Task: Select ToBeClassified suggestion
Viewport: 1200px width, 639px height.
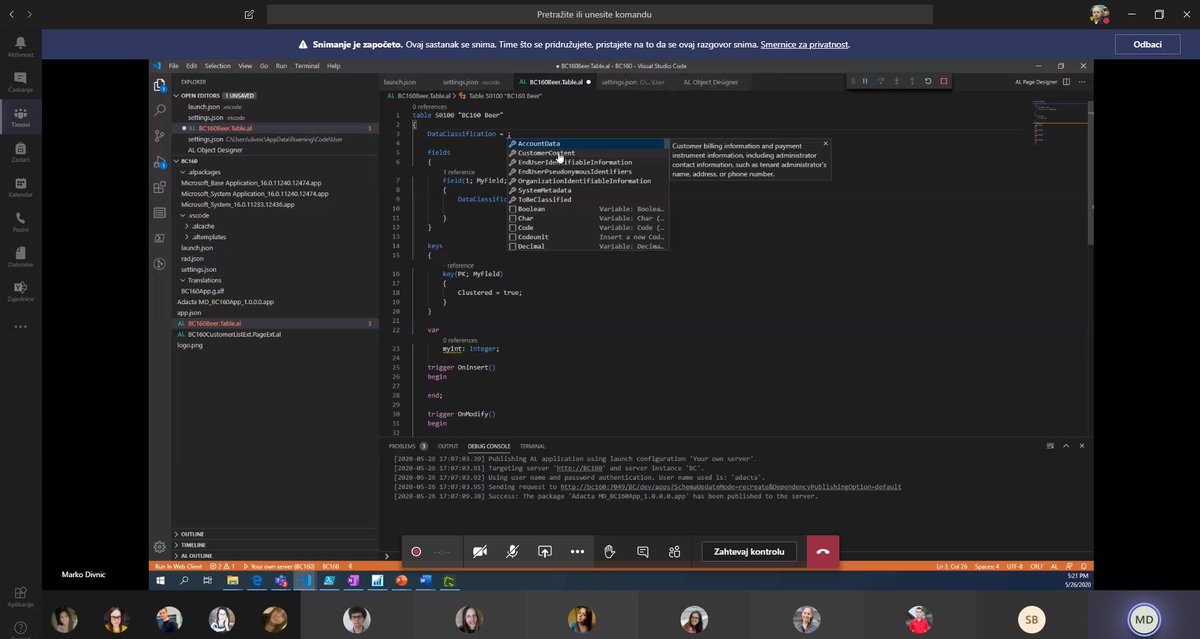Action: click(587, 200)
